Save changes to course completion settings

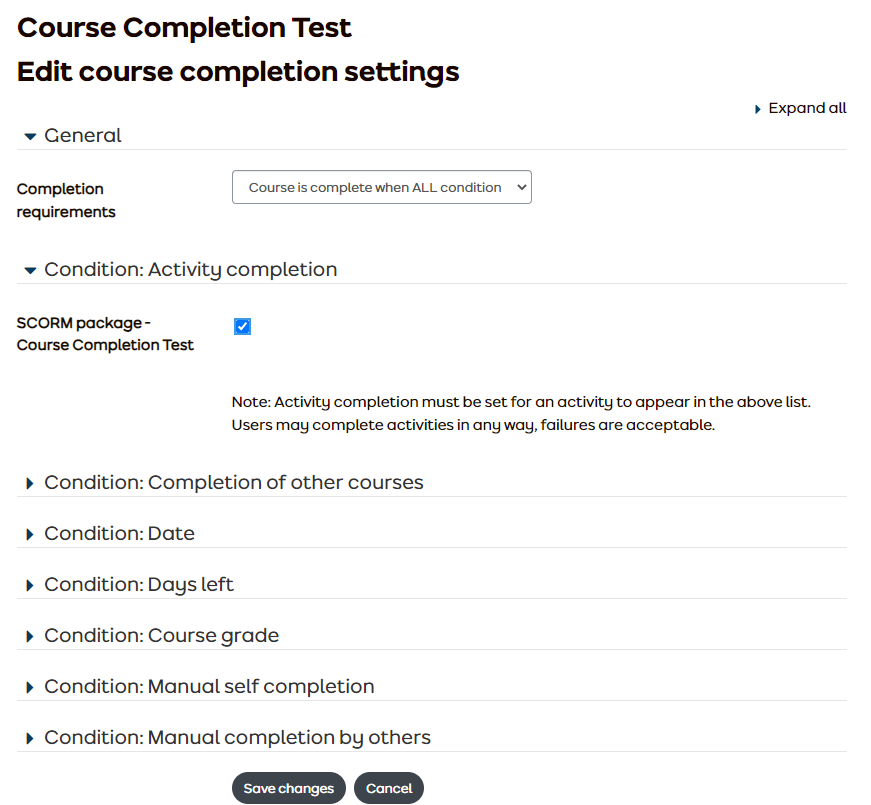click(288, 788)
